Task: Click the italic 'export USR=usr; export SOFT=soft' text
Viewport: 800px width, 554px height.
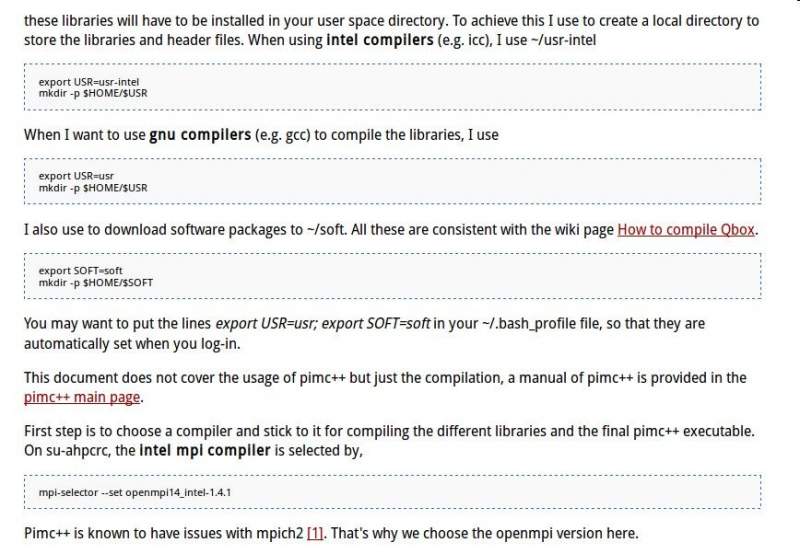Action: pyautogui.click(x=323, y=324)
